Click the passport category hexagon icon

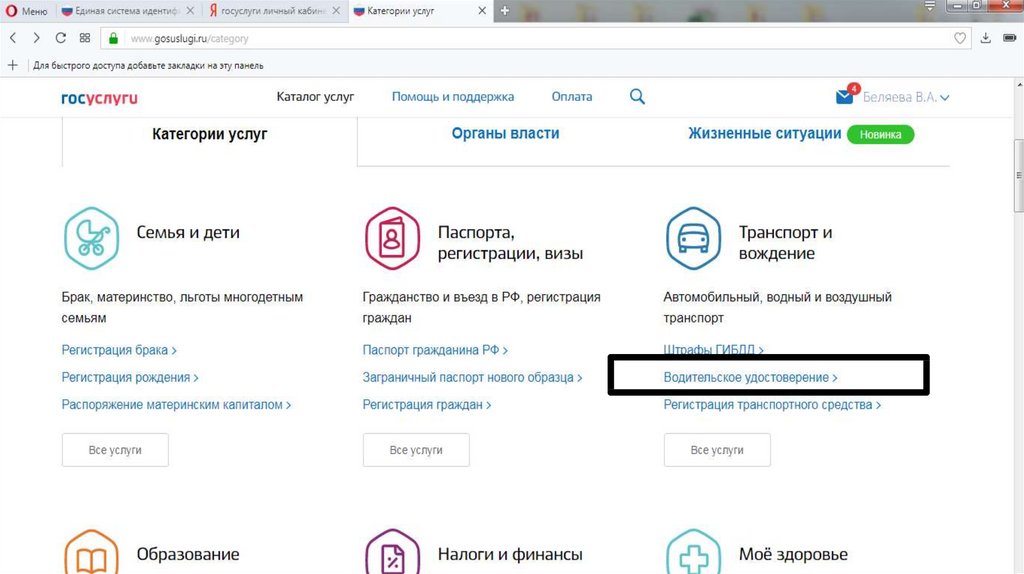(x=392, y=238)
